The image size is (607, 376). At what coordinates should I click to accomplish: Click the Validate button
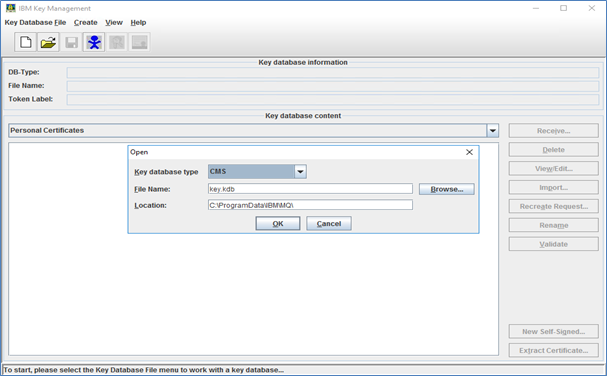[x=554, y=244]
